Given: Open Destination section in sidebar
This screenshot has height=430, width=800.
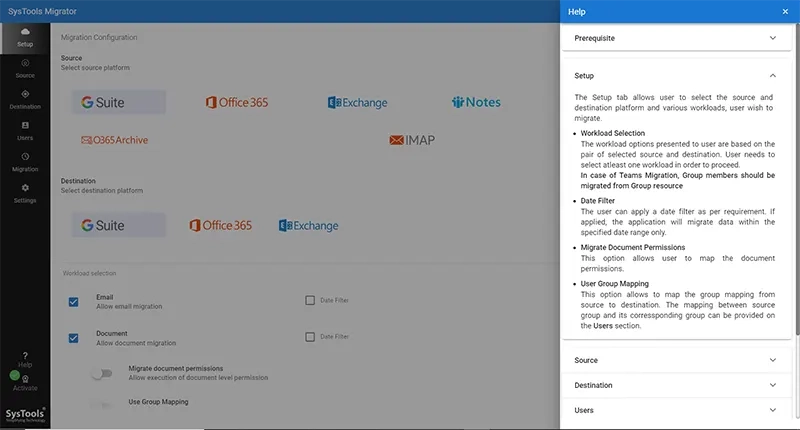Looking at the screenshot, I should [x=25, y=98].
